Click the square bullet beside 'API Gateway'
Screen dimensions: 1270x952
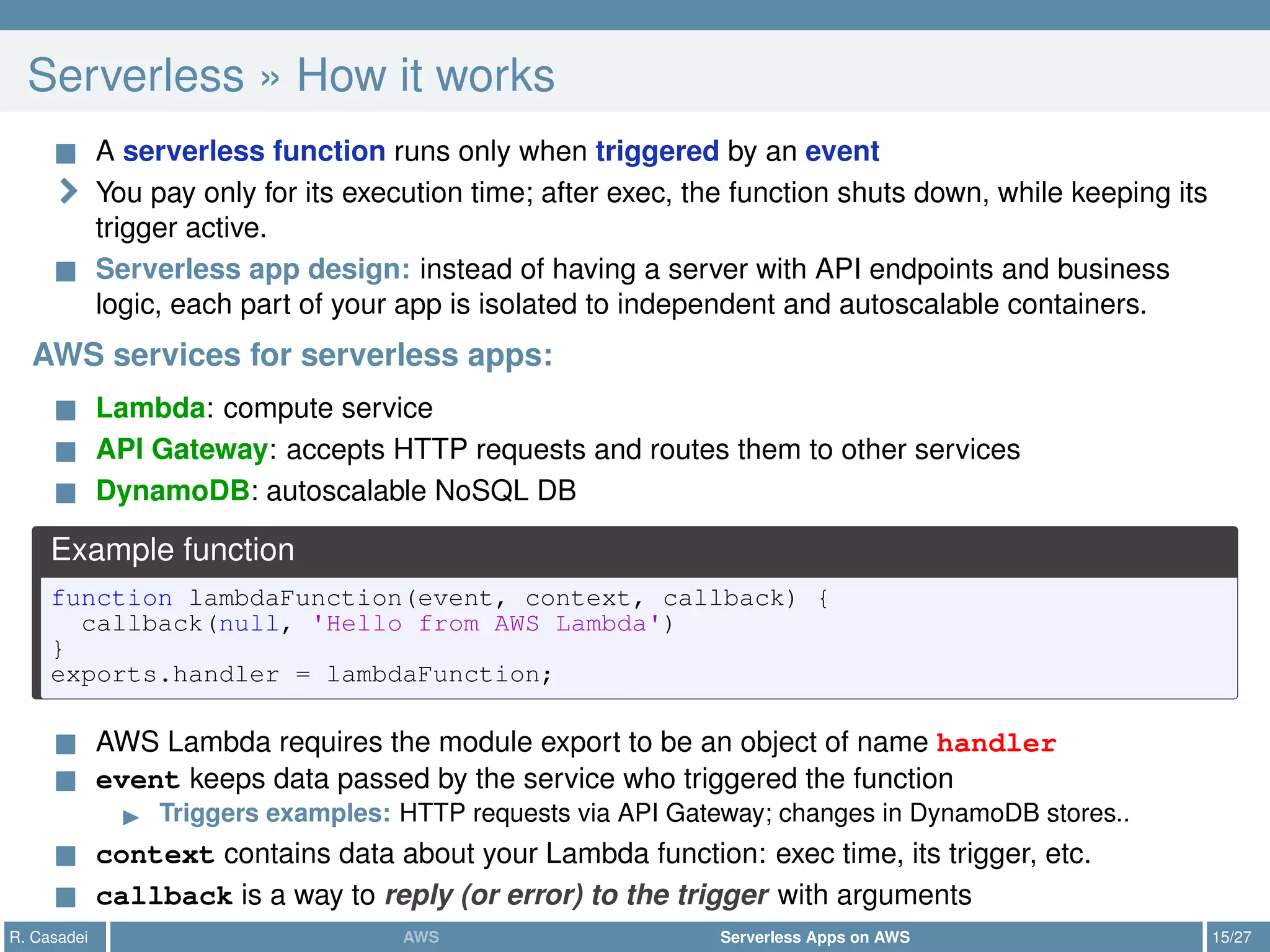click(x=66, y=452)
